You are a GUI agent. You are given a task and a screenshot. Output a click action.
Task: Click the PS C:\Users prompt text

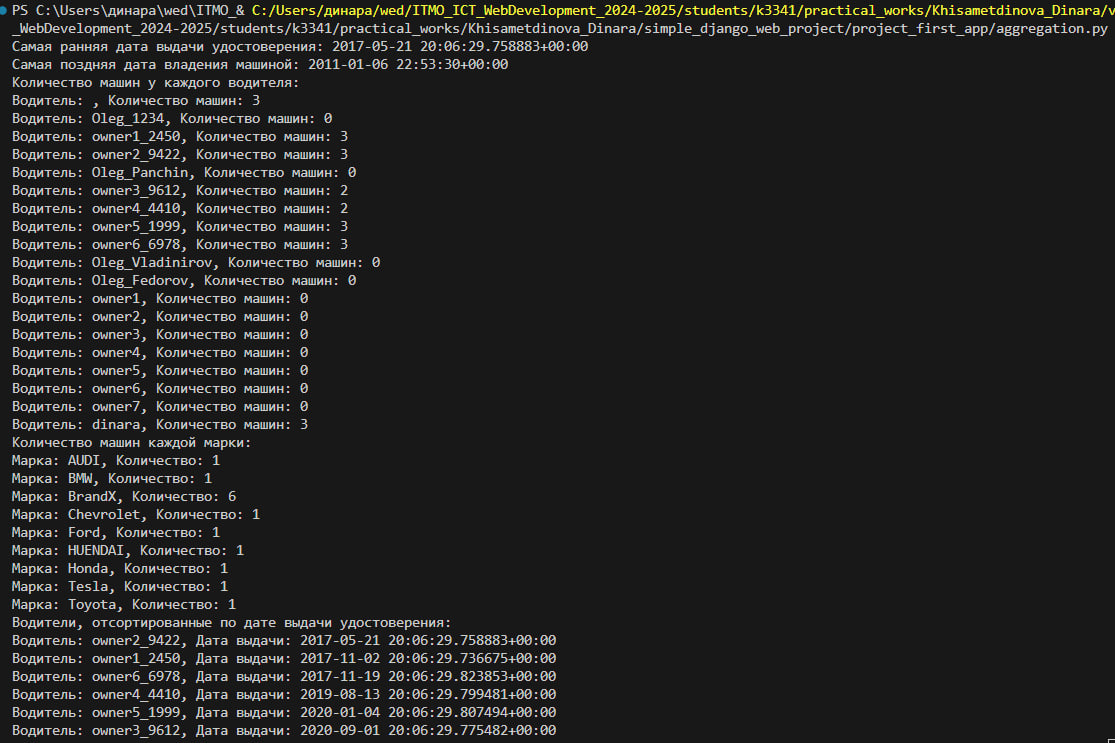pyautogui.click(x=128, y=11)
